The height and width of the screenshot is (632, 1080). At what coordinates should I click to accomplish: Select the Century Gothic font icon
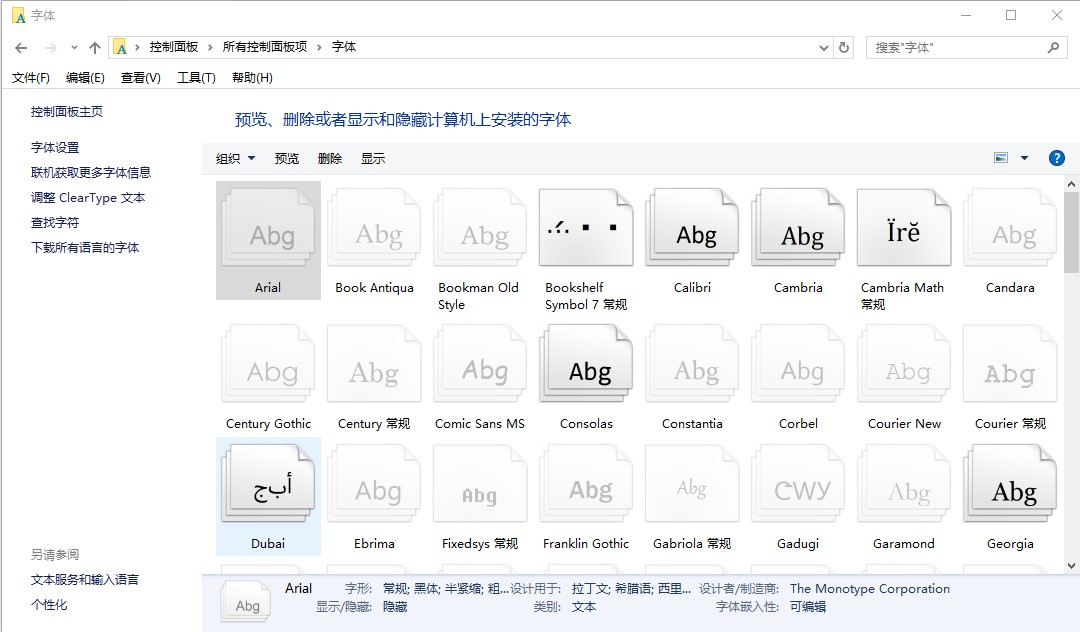(x=268, y=365)
